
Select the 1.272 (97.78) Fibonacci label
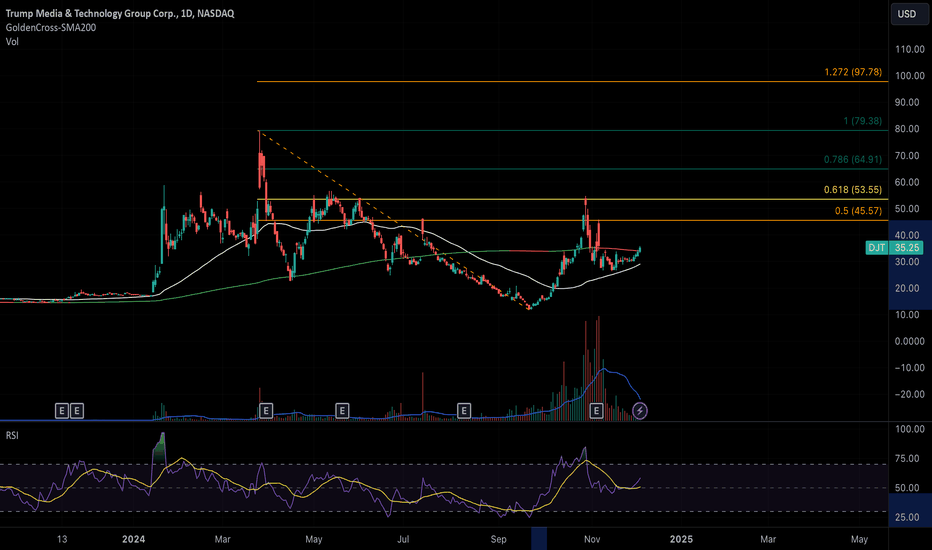(853, 72)
